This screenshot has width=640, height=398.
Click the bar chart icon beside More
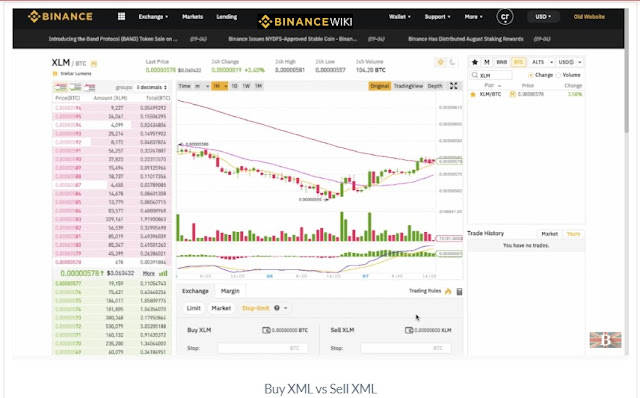point(163,273)
